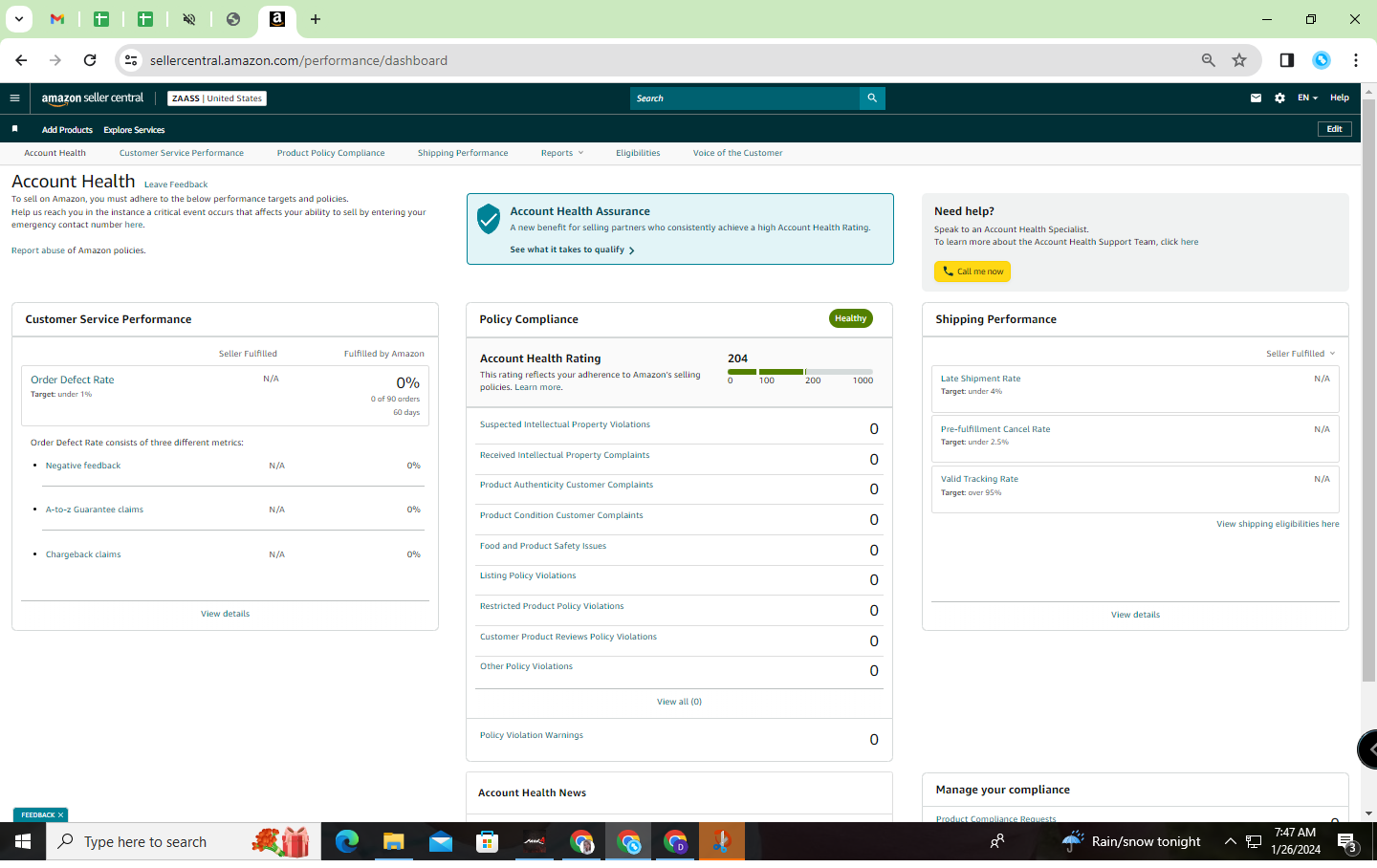Open the Gmail browser tab

tap(57, 19)
